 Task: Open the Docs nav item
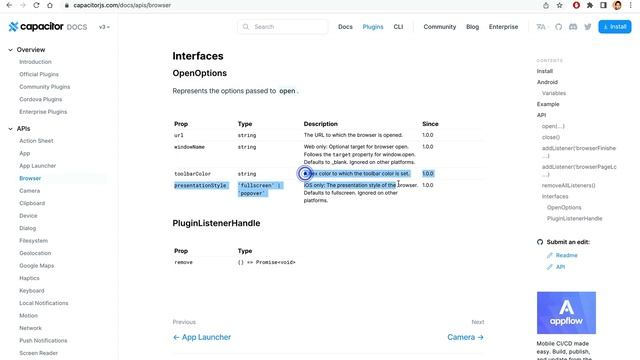(x=345, y=27)
